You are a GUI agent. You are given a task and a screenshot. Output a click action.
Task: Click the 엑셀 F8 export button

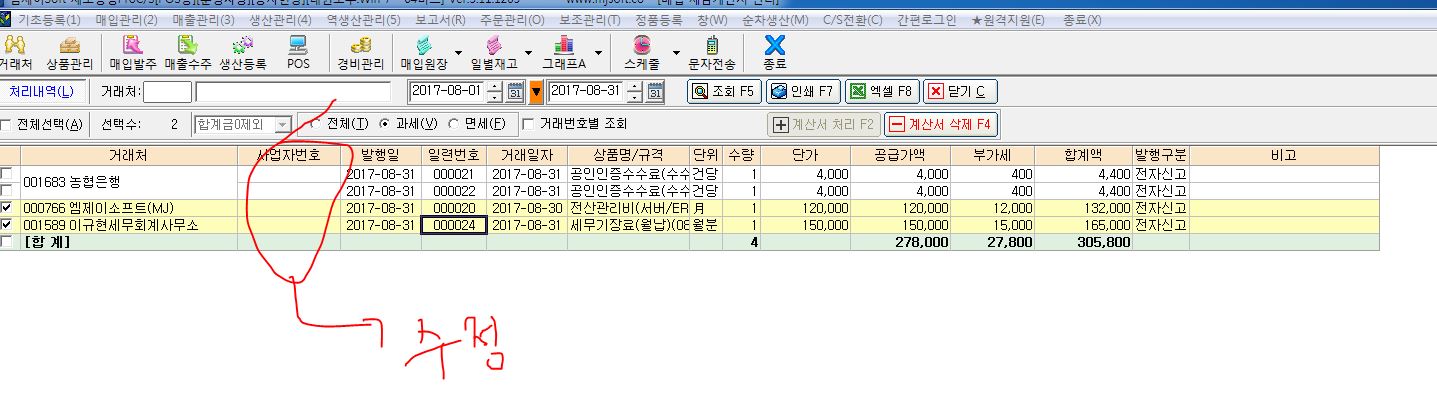881,92
